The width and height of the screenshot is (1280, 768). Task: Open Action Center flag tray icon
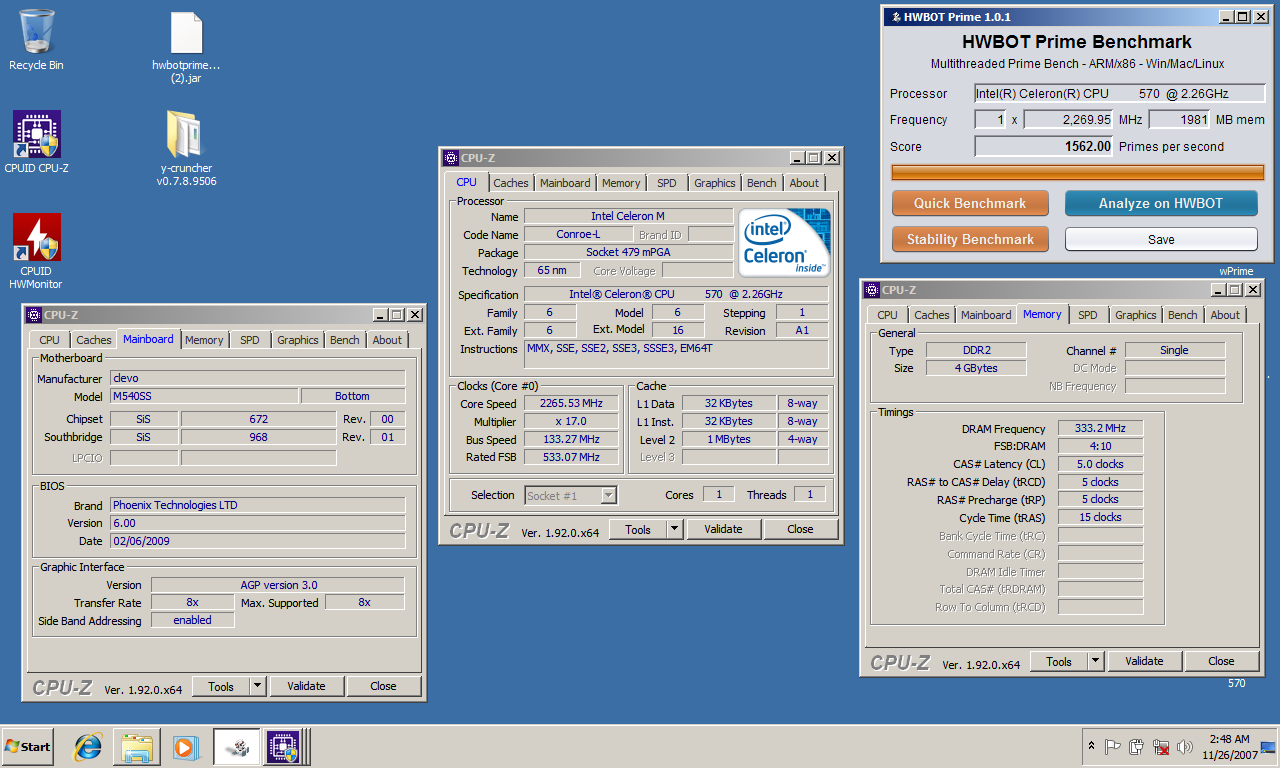click(1113, 746)
